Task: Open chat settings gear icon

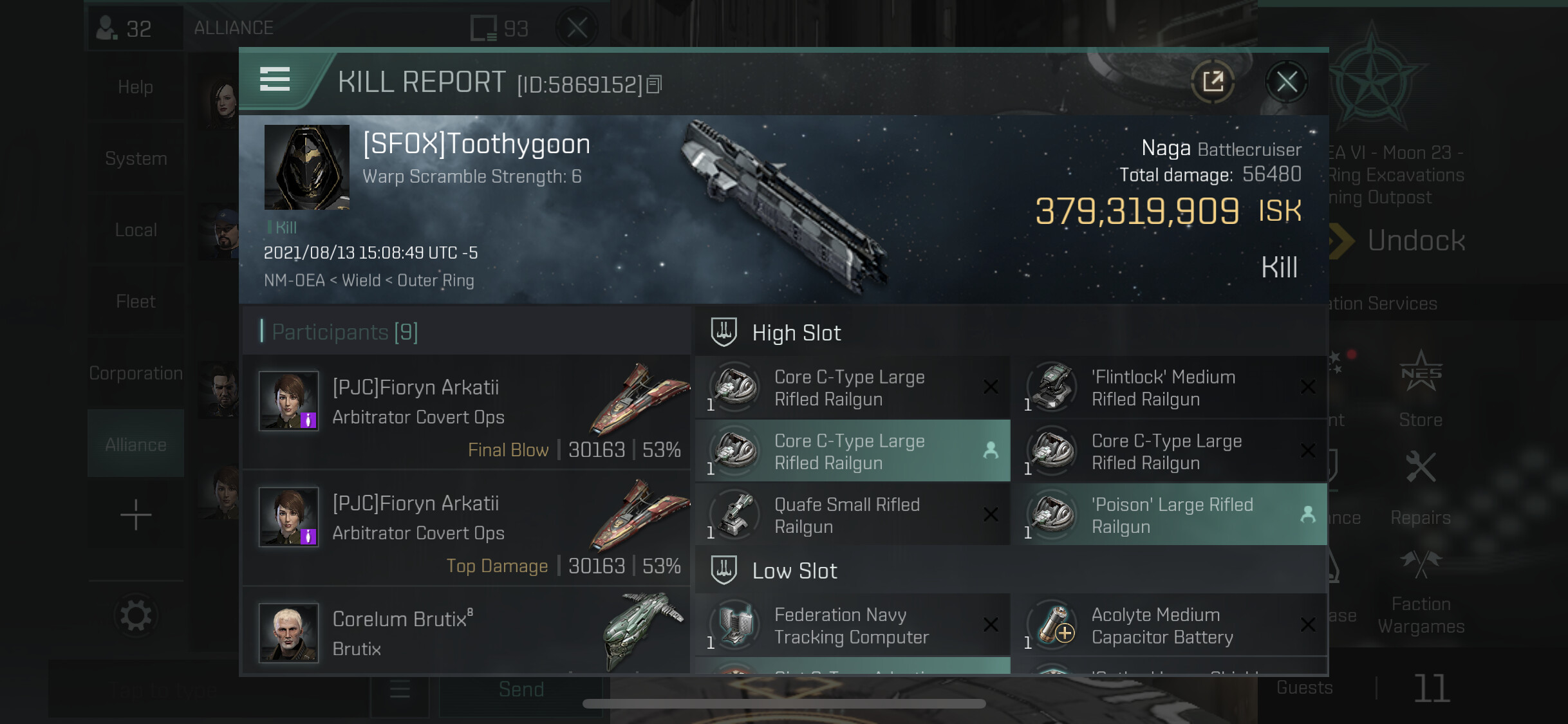Action: (x=136, y=616)
